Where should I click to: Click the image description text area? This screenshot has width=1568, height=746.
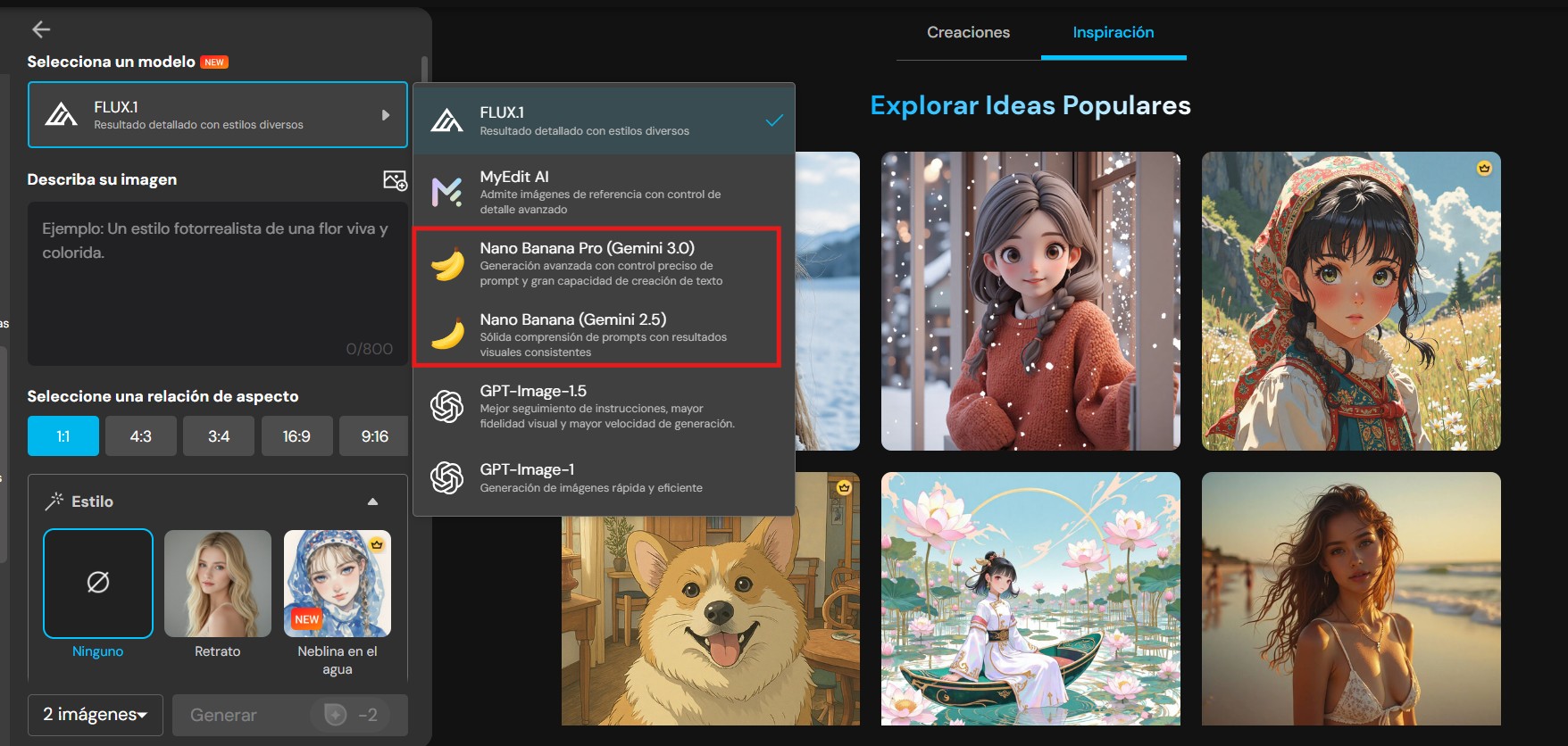click(x=218, y=284)
